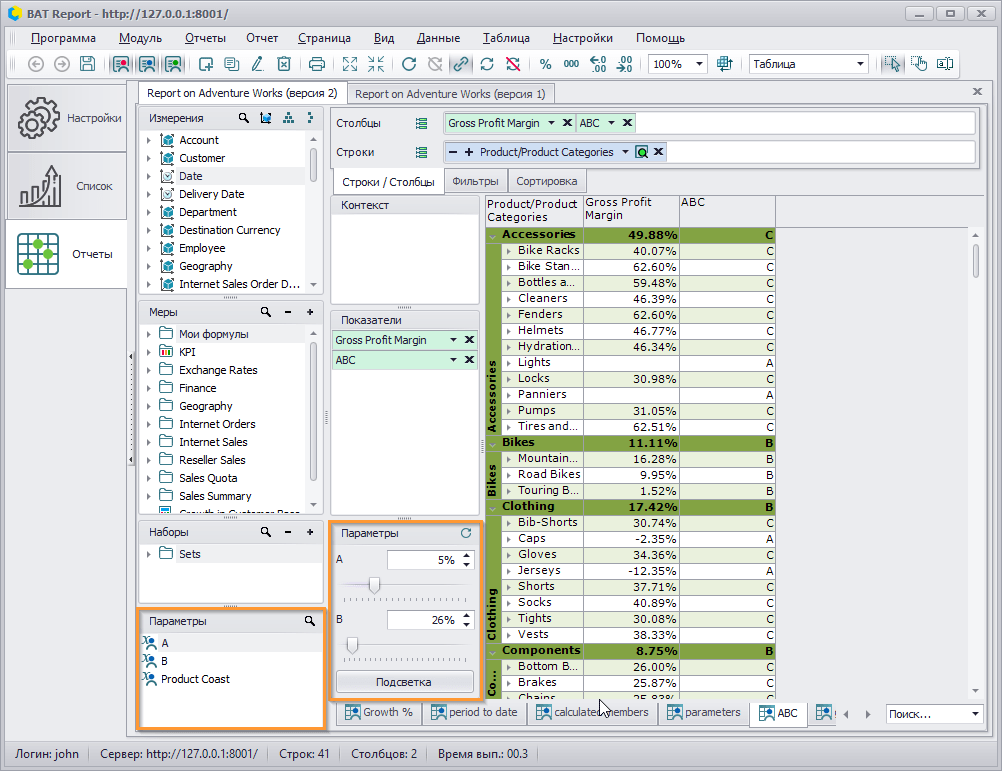1002x771 pixels.
Task: Click the cube dimension view icon
Action: point(266,118)
